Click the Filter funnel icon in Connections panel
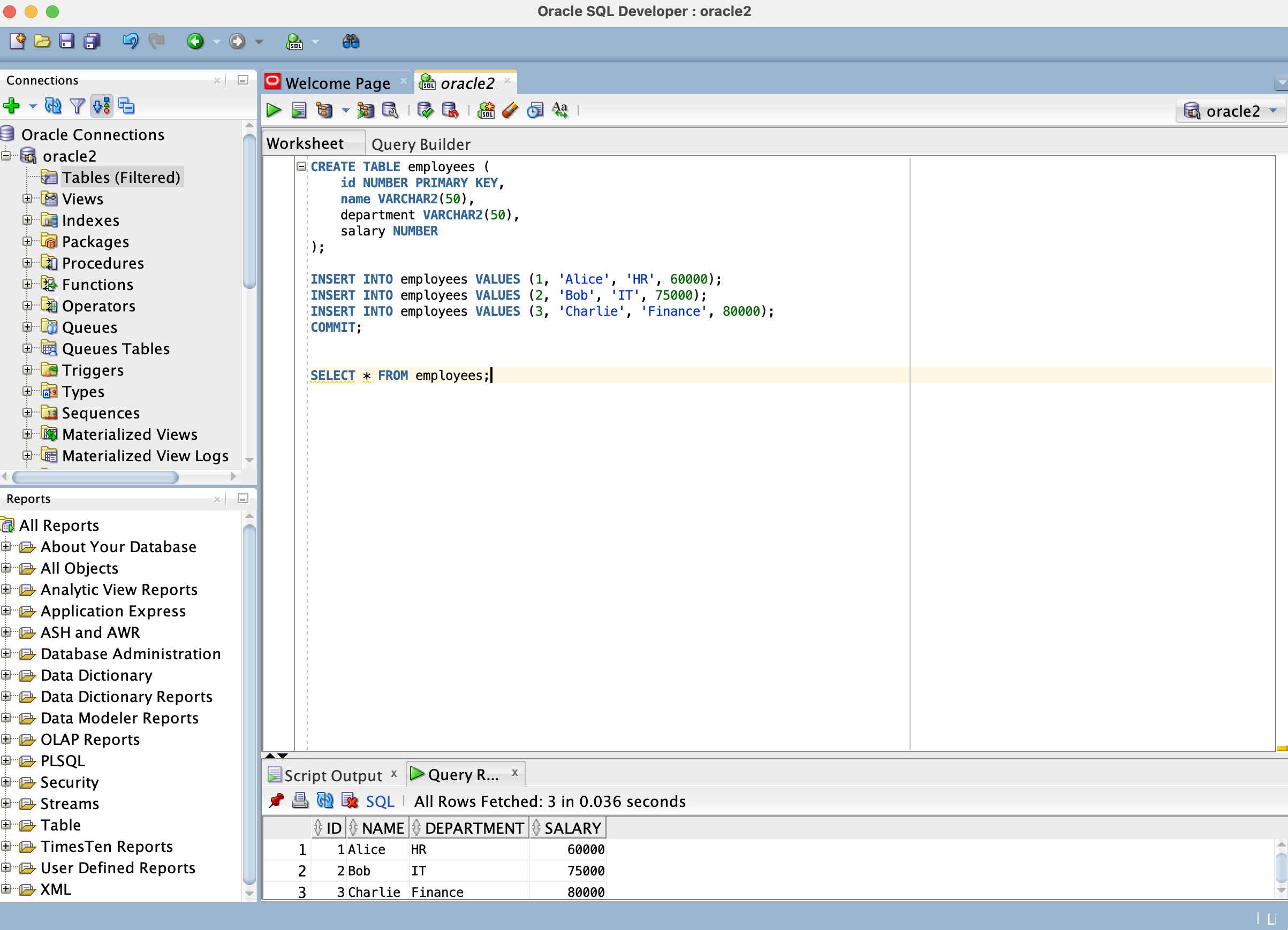 tap(77, 106)
